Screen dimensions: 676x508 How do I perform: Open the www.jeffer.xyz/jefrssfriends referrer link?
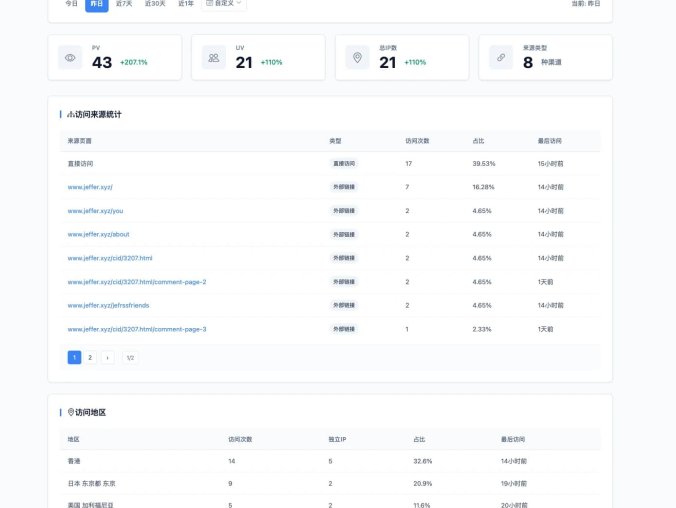108,305
